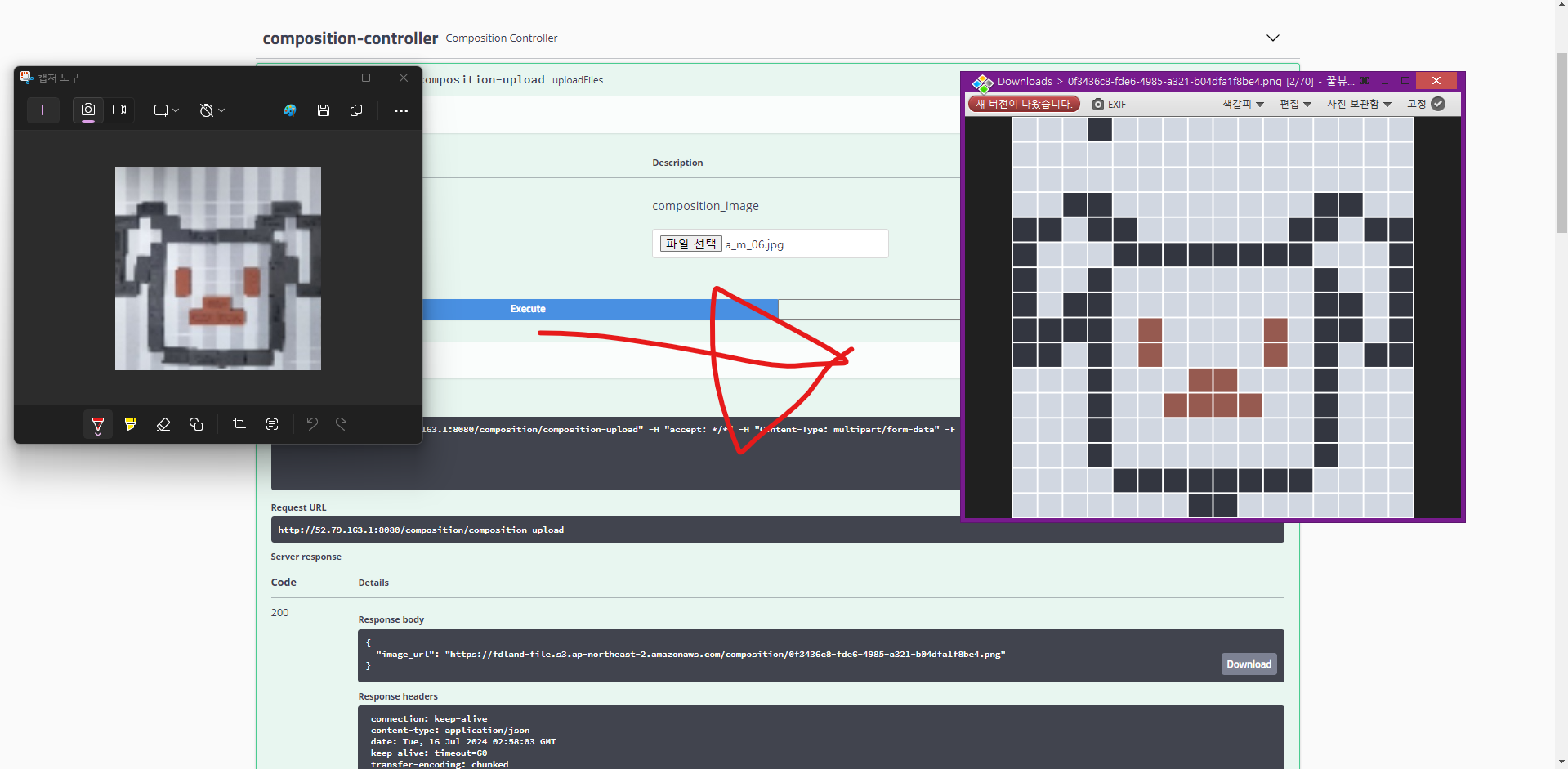
Task: Open the shapes tool
Action: [x=196, y=424]
